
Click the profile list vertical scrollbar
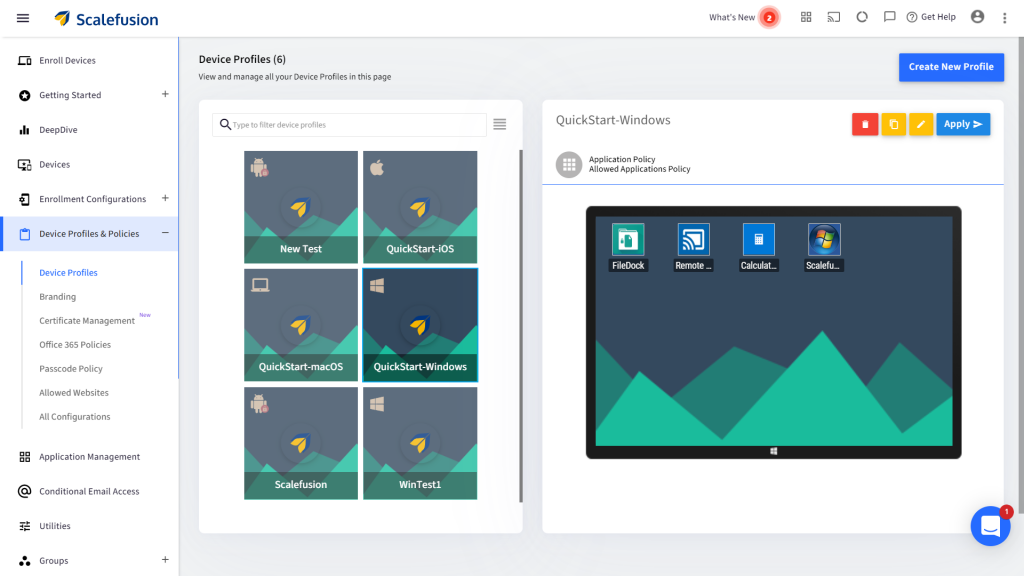click(x=520, y=326)
